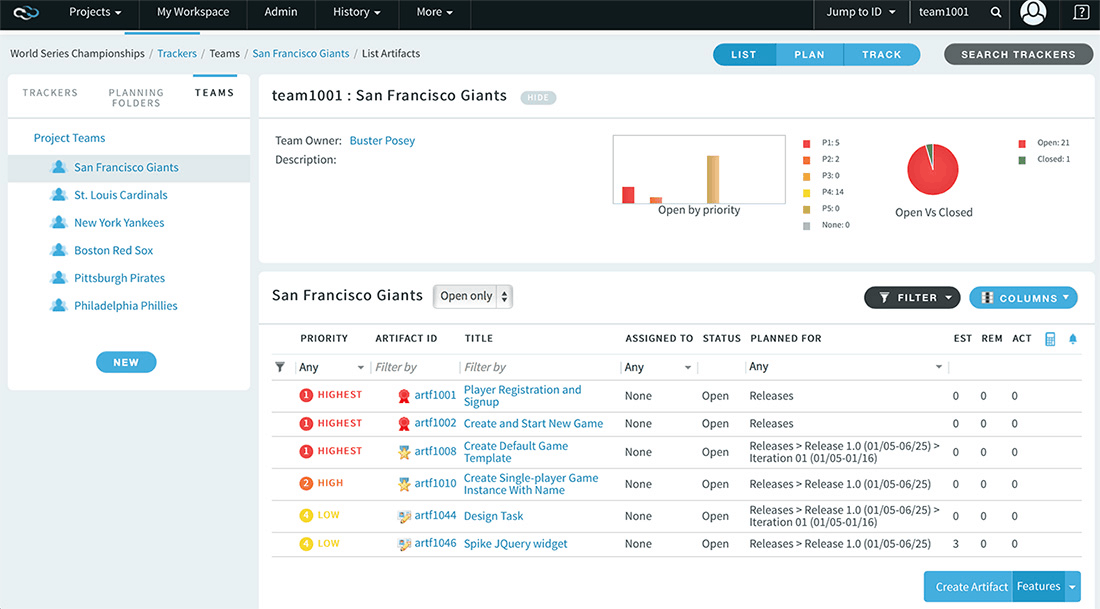Viewport: 1100px width, 609px height.
Task: Click the search magnifier icon in top bar
Action: click(x=995, y=13)
